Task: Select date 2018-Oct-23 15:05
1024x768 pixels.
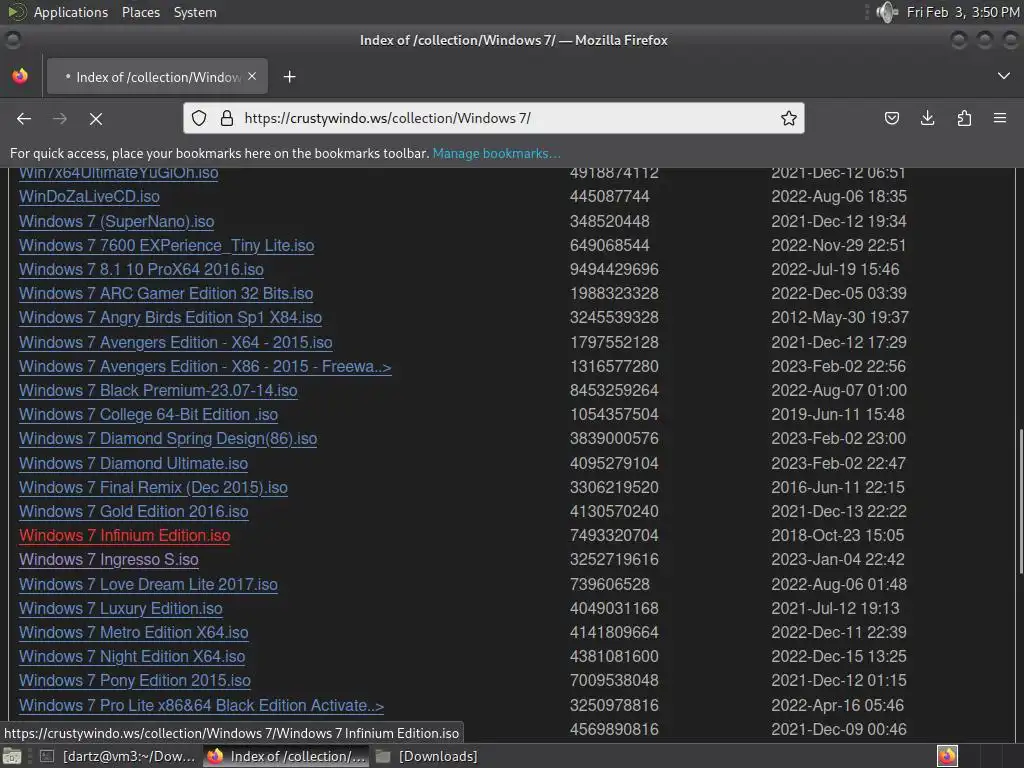Action: pyautogui.click(x=837, y=536)
